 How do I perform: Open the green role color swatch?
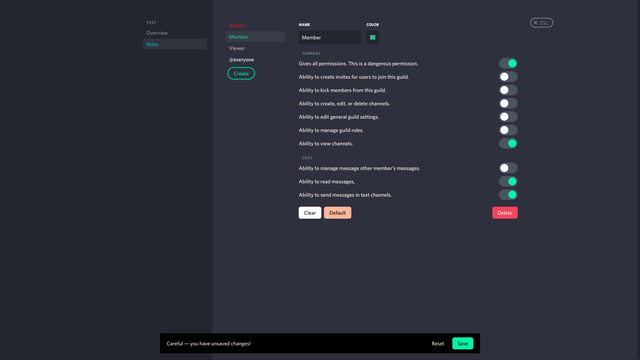pyautogui.click(x=372, y=38)
